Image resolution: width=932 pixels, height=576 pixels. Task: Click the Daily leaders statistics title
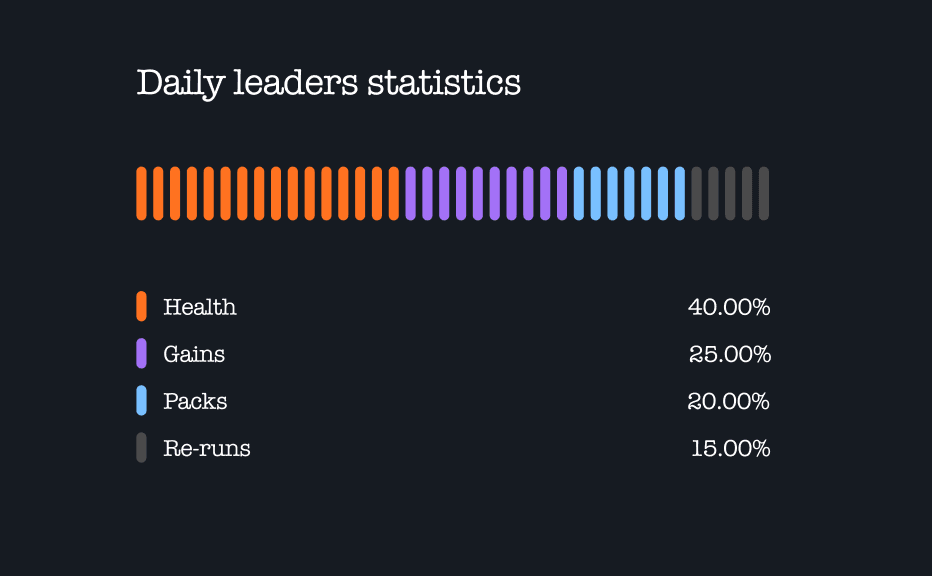point(328,83)
